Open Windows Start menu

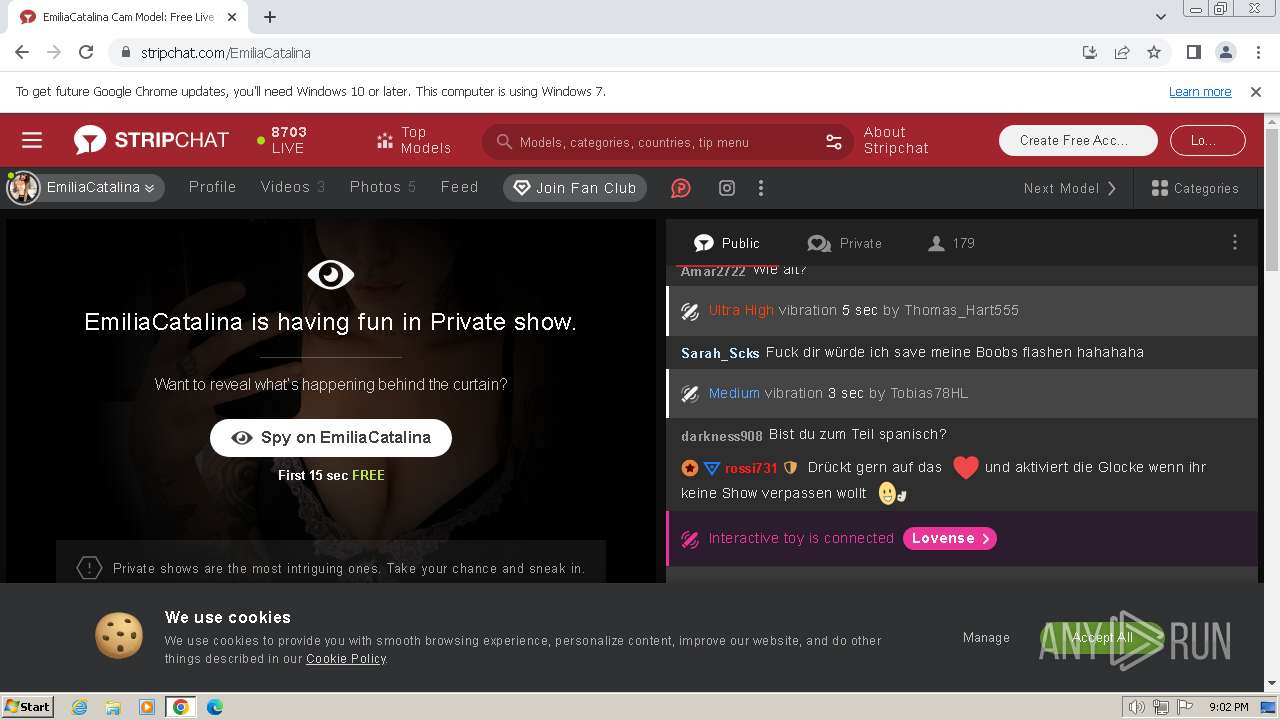[28, 706]
